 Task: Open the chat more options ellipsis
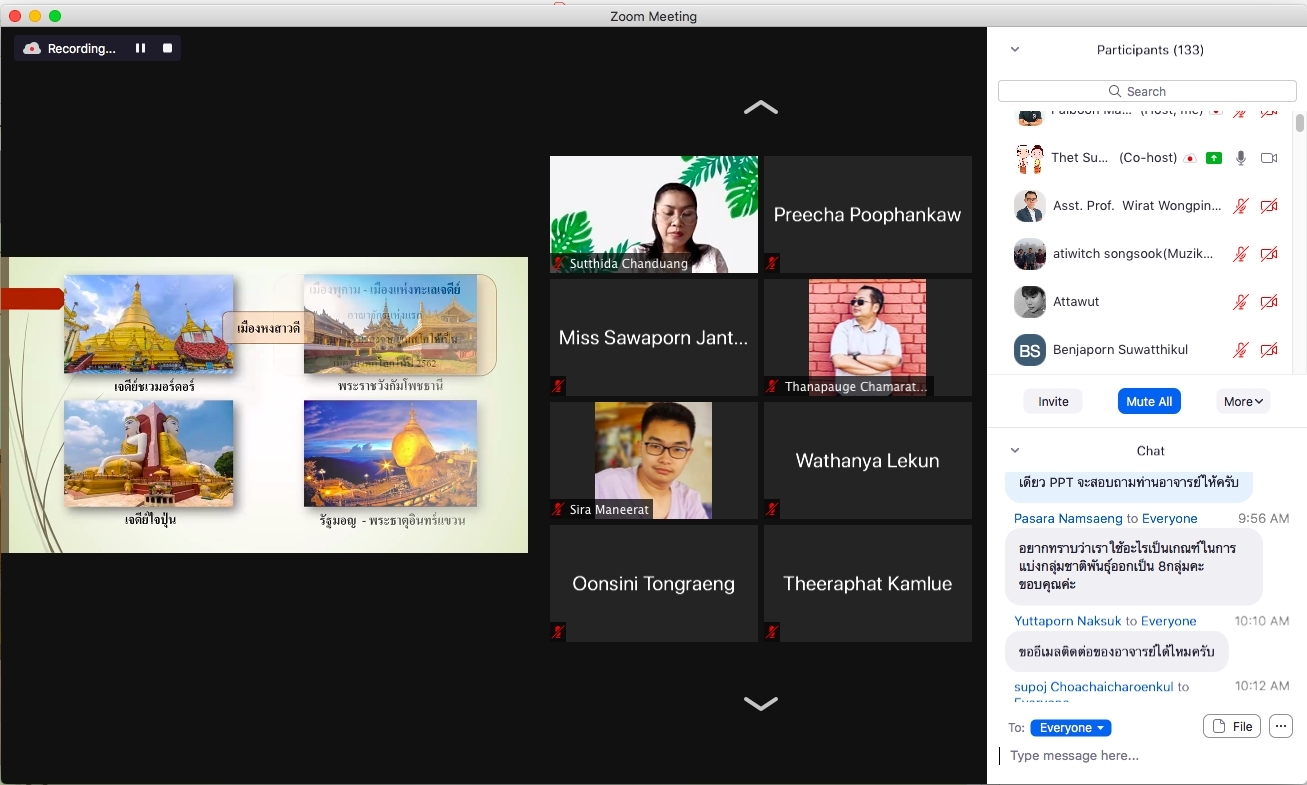[x=1280, y=727]
